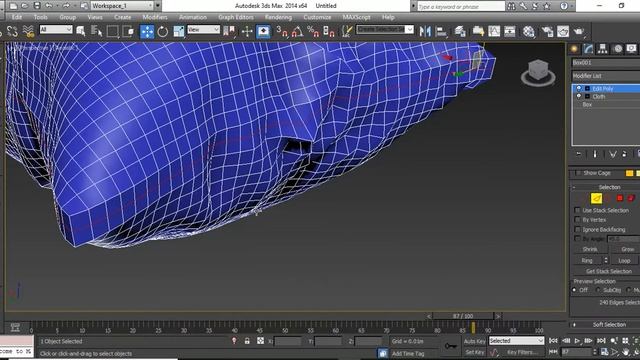Click the Loop selection button
Viewport: 640px width, 360px height.
624,260
